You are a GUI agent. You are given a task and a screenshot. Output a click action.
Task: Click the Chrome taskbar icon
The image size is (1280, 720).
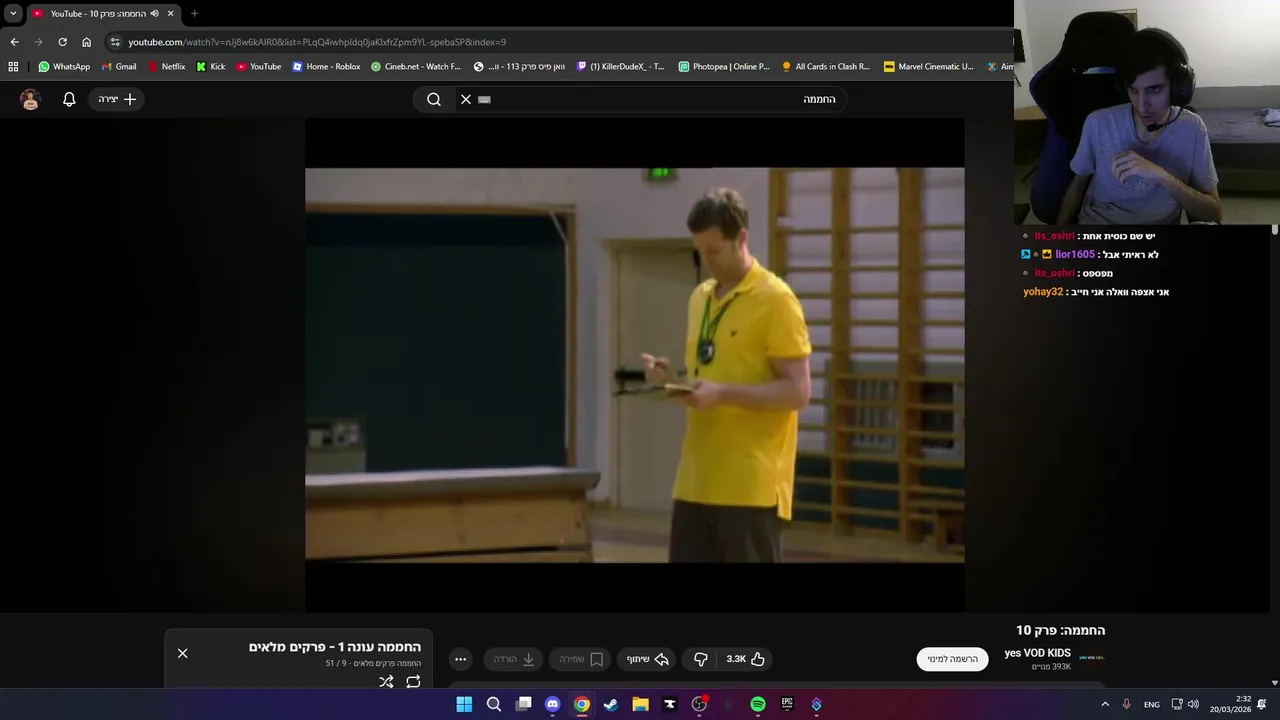(581, 704)
